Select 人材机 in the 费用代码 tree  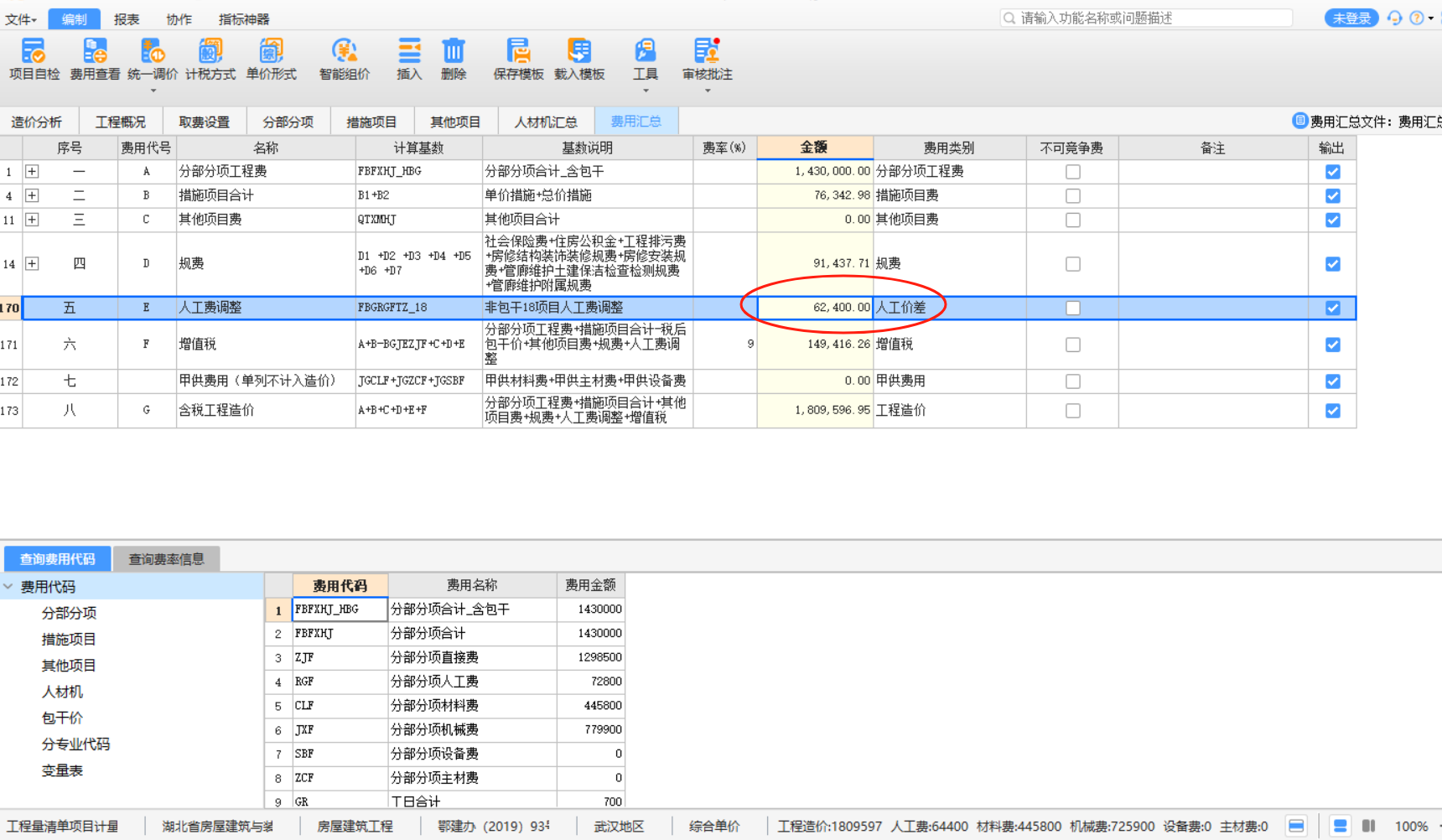click(x=63, y=692)
